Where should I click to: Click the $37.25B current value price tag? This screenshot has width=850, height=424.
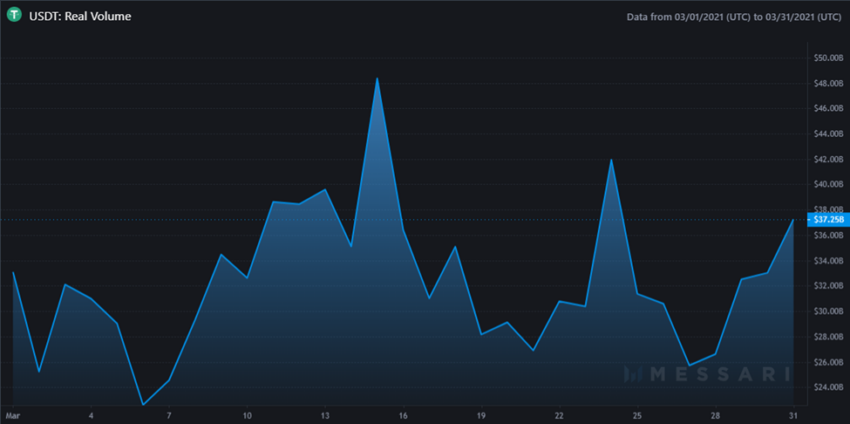pos(829,220)
